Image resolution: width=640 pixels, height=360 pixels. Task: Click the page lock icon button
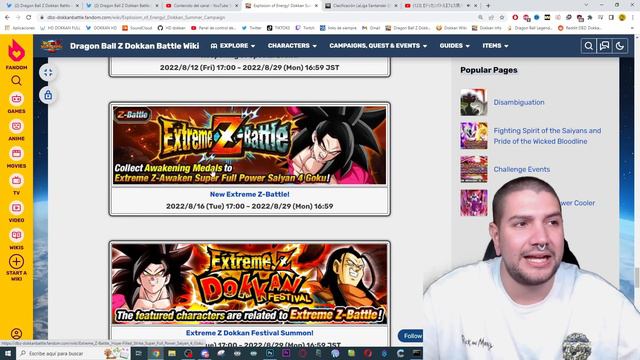[x=48, y=95]
